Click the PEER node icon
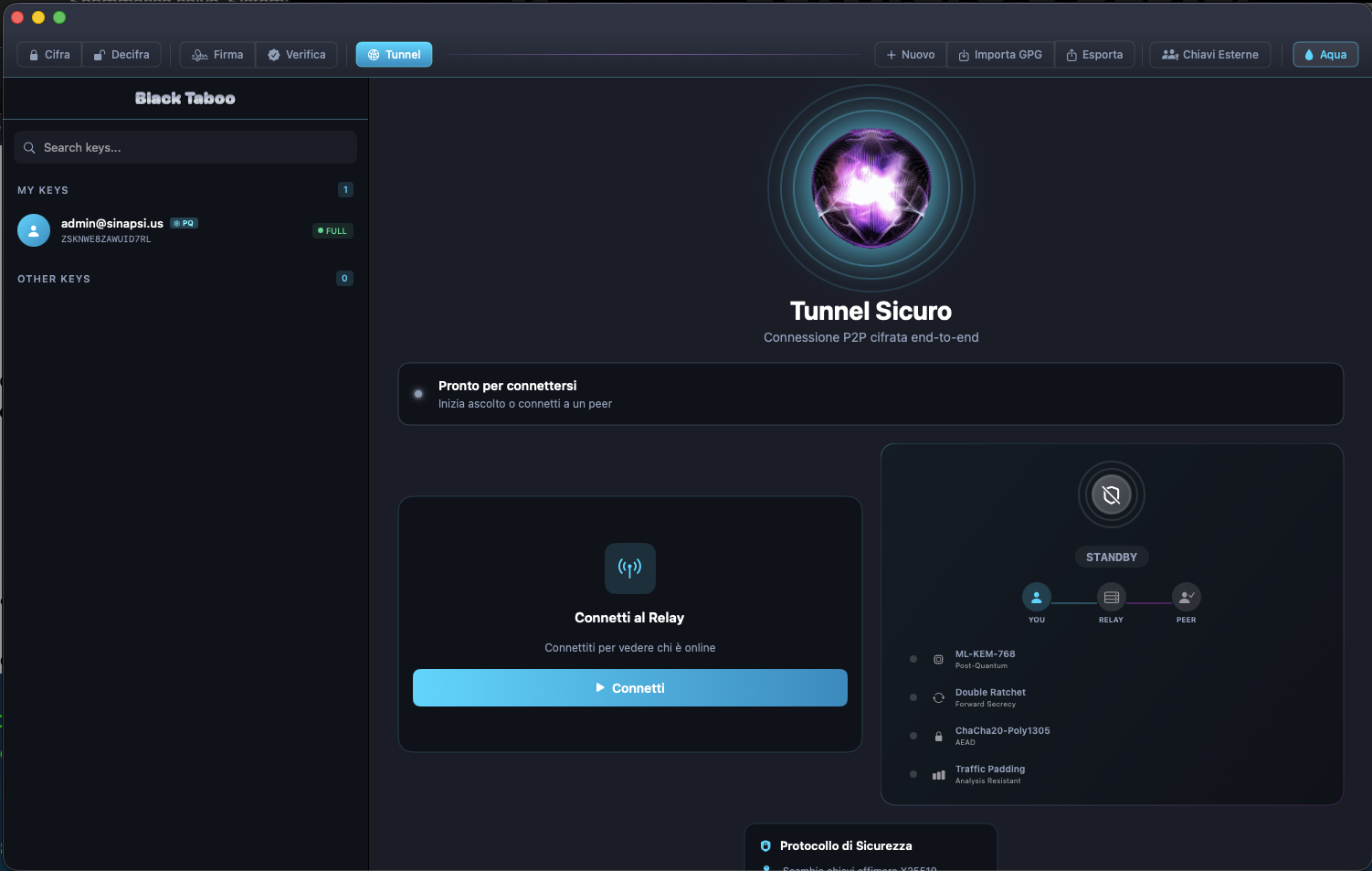This screenshot has height=871, width=1372. click(1186, 598)
